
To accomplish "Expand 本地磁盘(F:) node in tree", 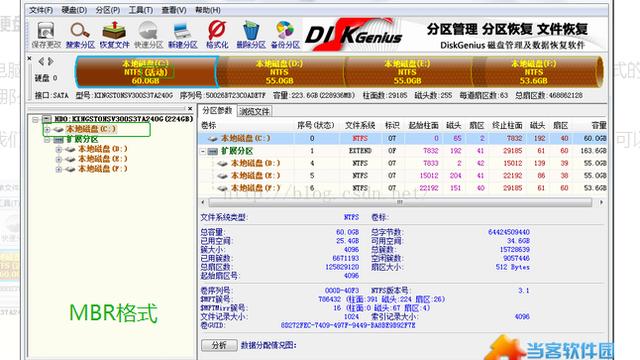I will coord(59,169).
